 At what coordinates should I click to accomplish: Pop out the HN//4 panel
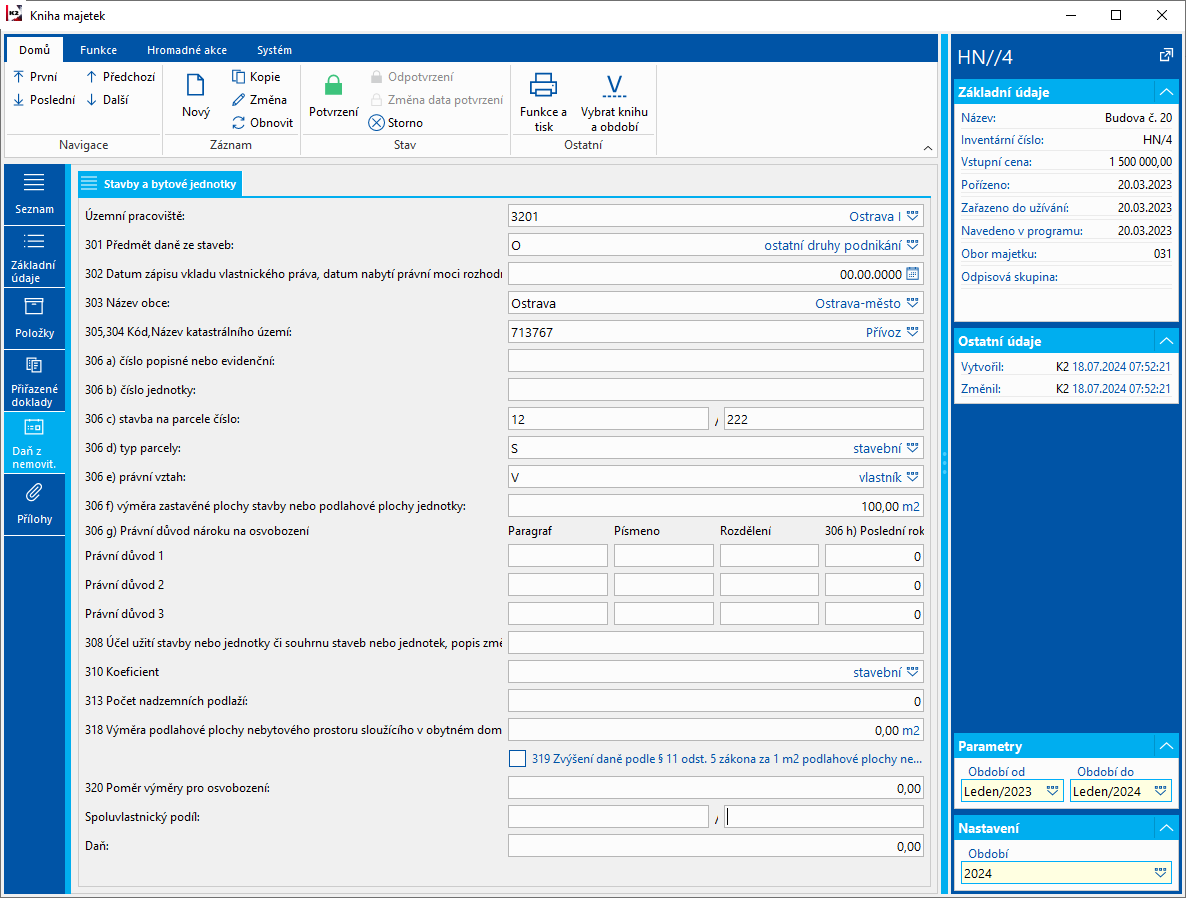(x=1165, y=56)
